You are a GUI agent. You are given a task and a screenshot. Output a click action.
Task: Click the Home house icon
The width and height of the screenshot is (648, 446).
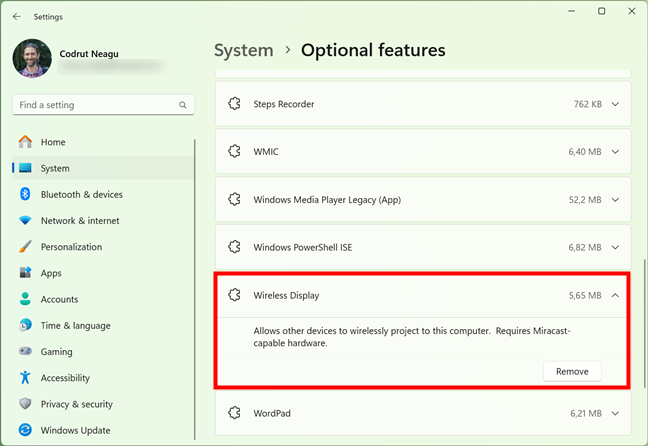(x=25, y=142)
